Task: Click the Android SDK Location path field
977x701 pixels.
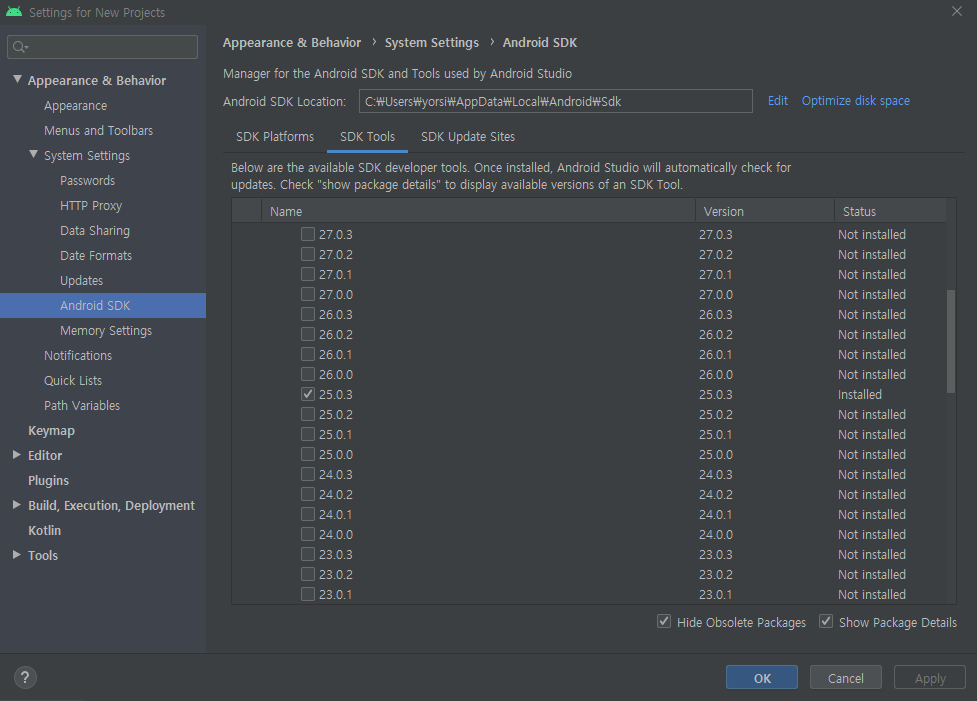Action: [555, 101]
